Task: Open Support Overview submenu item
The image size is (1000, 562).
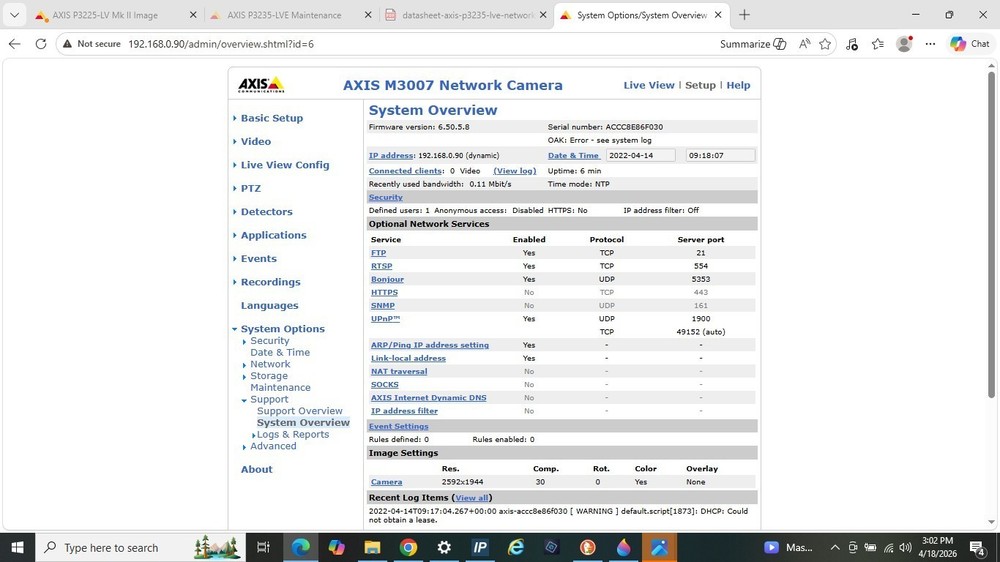Action: pos(300,411)
